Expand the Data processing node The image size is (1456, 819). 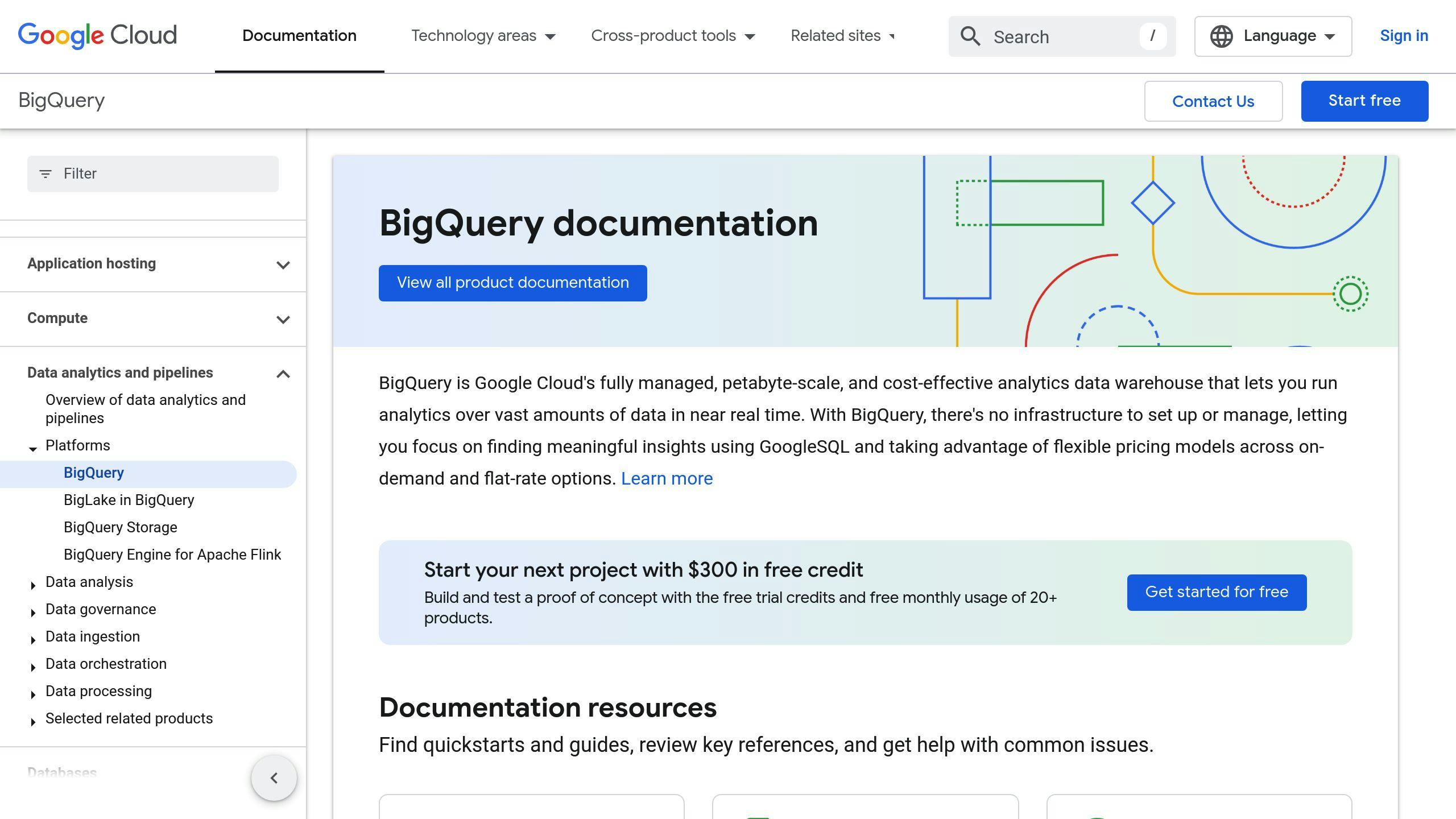pos(33,694)
